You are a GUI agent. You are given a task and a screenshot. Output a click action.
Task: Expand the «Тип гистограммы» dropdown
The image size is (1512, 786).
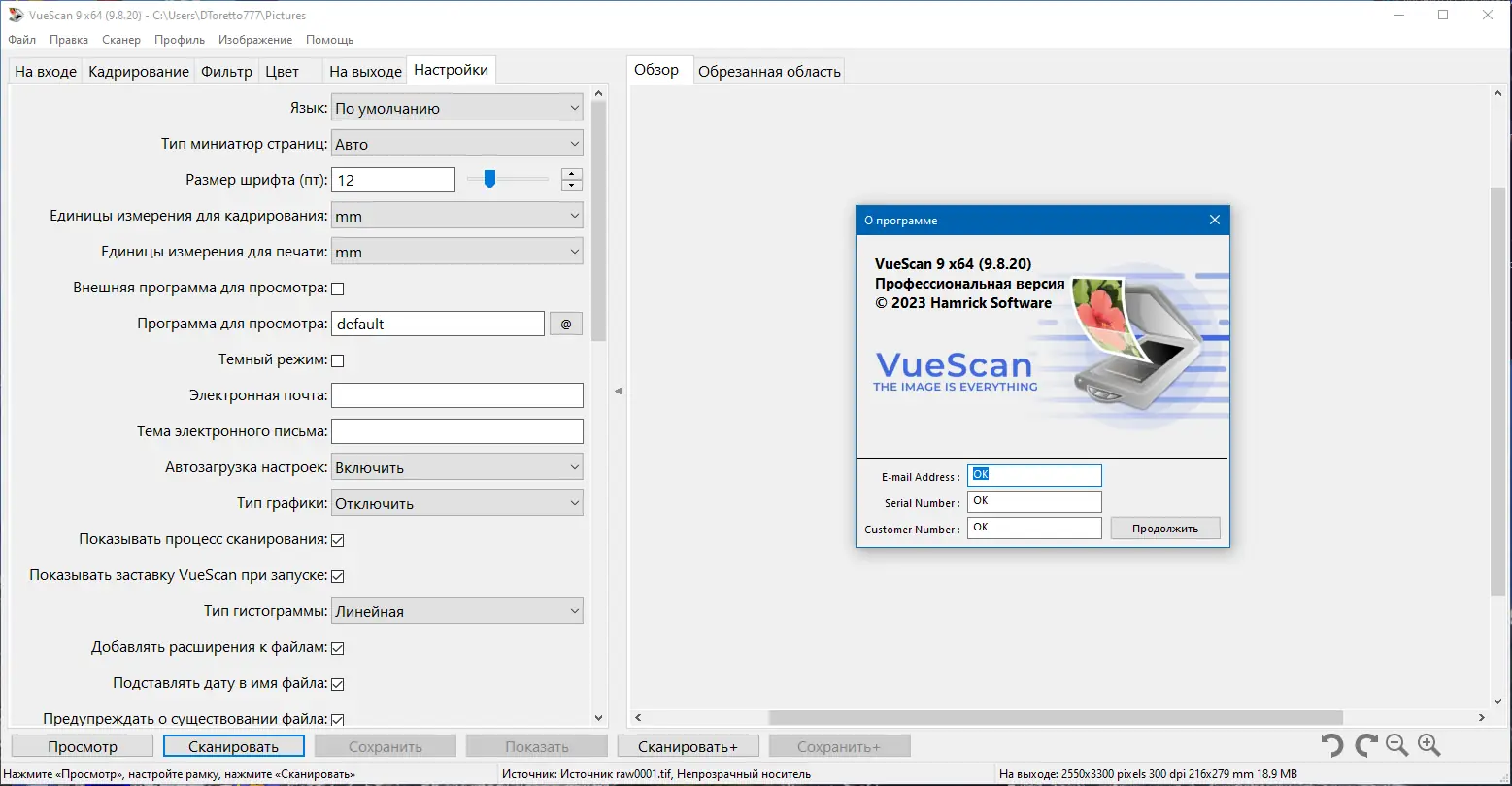[457, 611]
